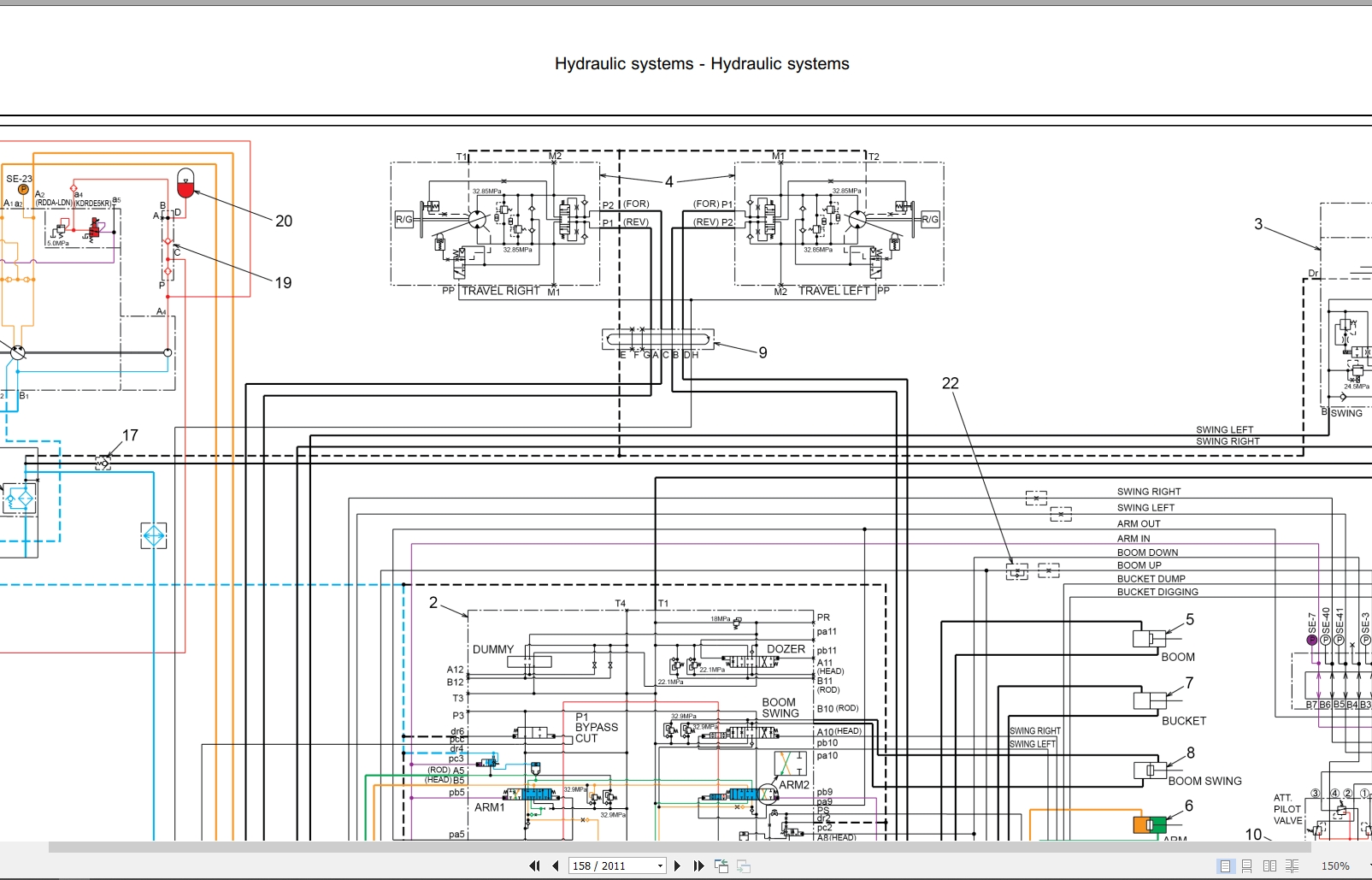The height and width of the screenshot is (880, 1372).
Task: Click the check valve symbol numbered 17
Action: 103,463
